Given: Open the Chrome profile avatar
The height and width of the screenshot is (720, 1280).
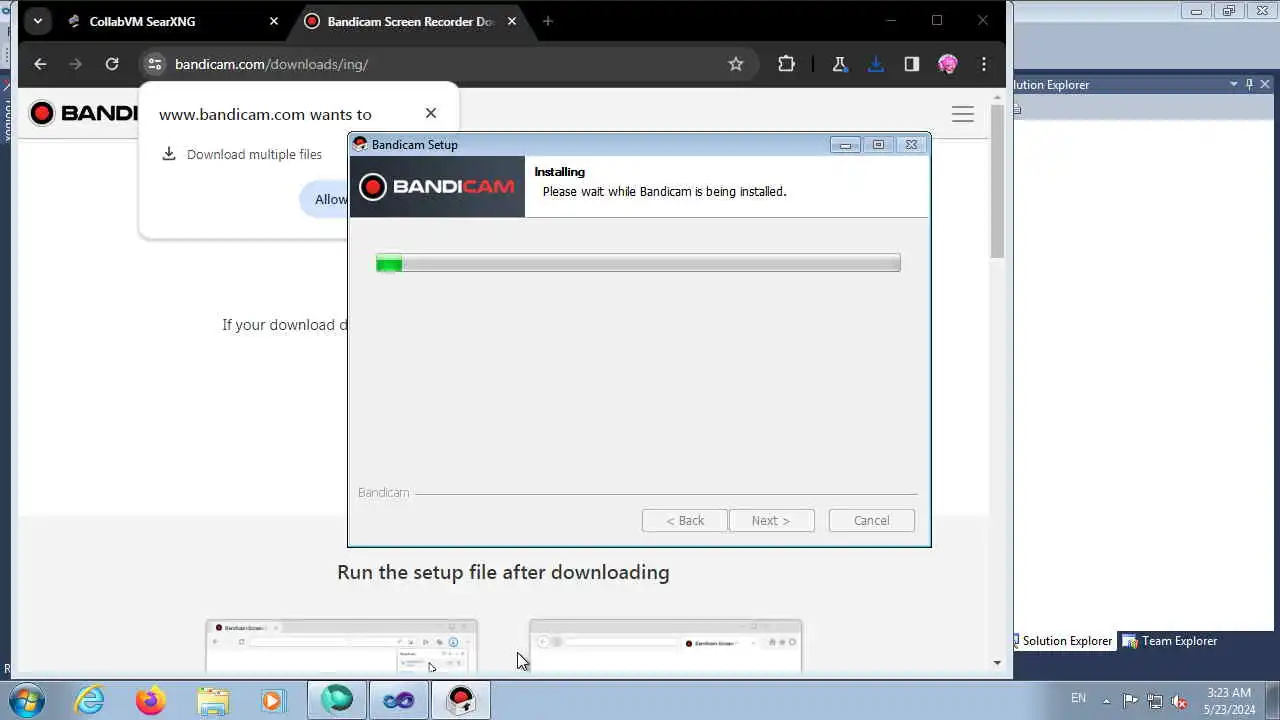Looking at the screenshot, I should point(948,64).
